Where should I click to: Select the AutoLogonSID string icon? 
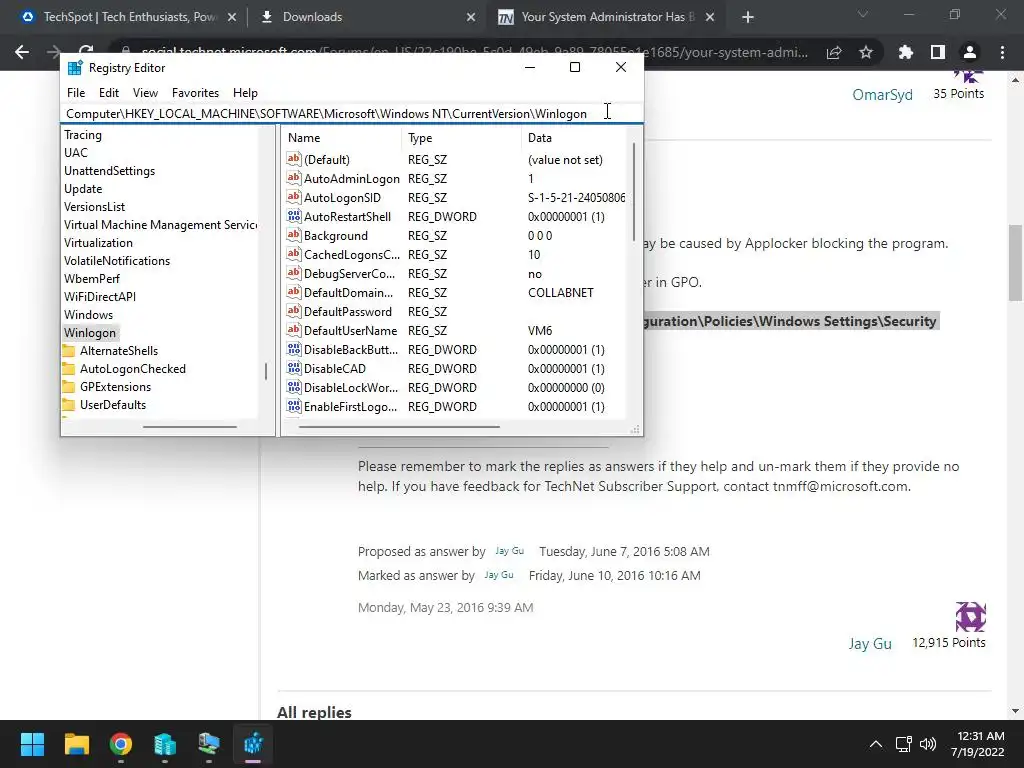(294, 197)
